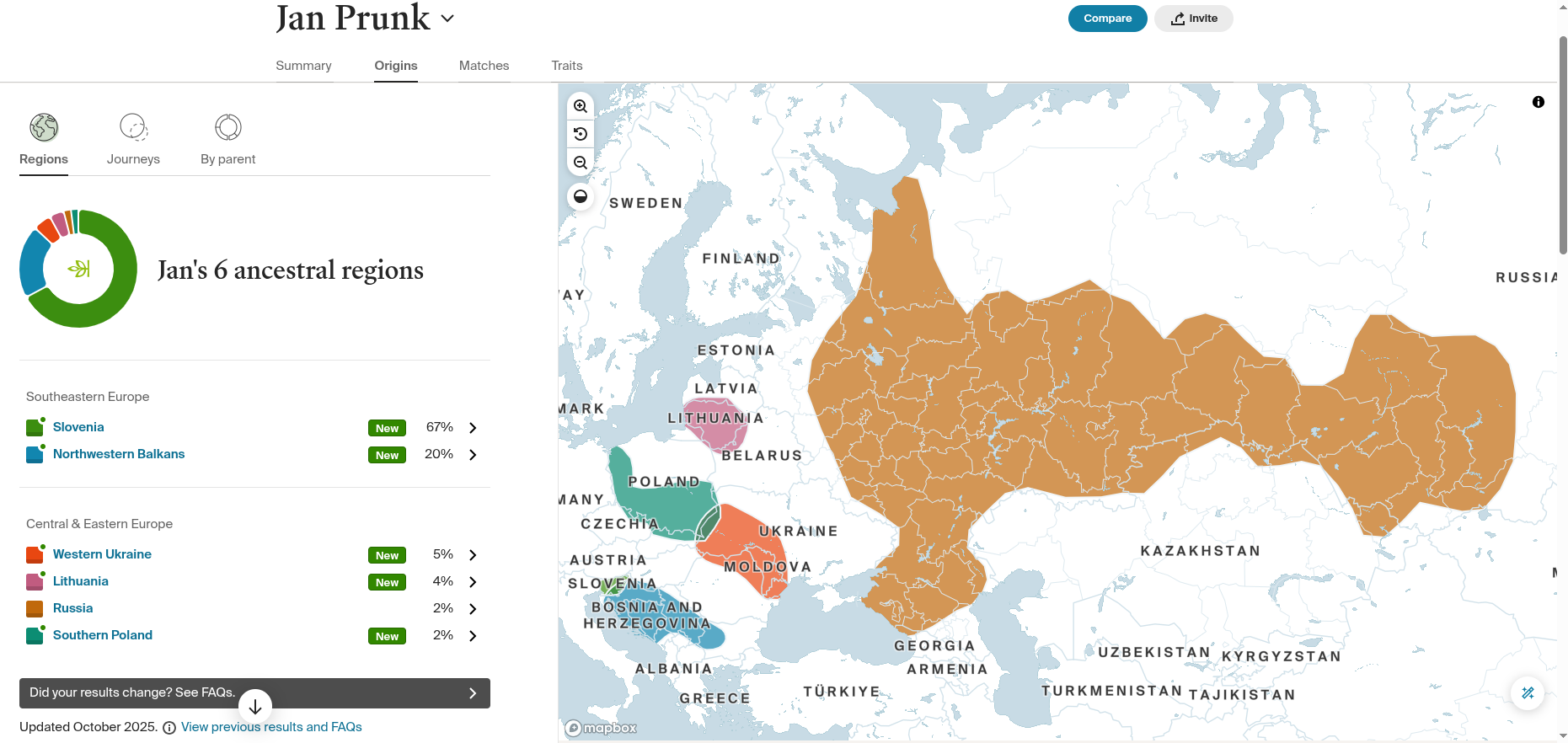Click the Northwestern Balkans blue swatch
This screenshot has width=1568, height=743.
[35, 455]
